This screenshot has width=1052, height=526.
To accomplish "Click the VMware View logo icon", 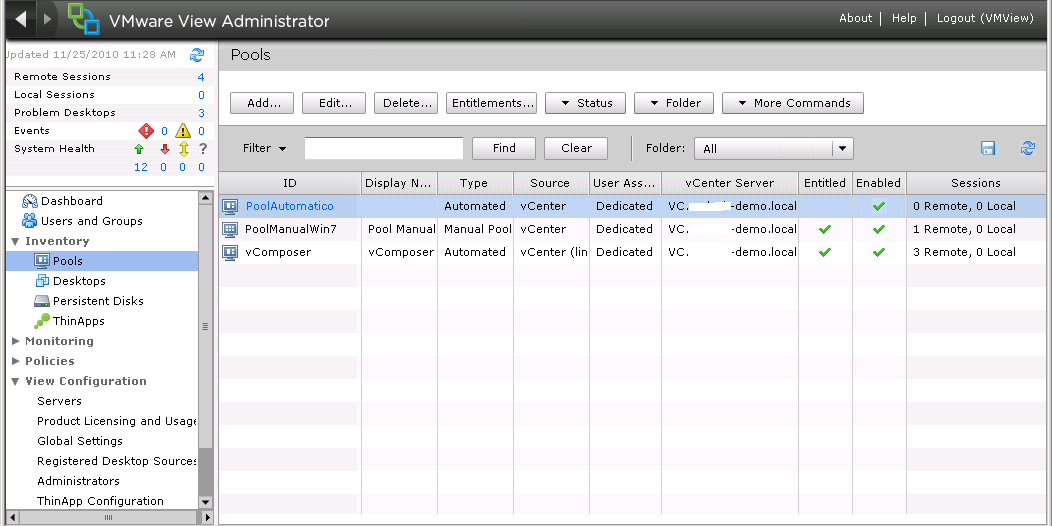I will (85, 18).
